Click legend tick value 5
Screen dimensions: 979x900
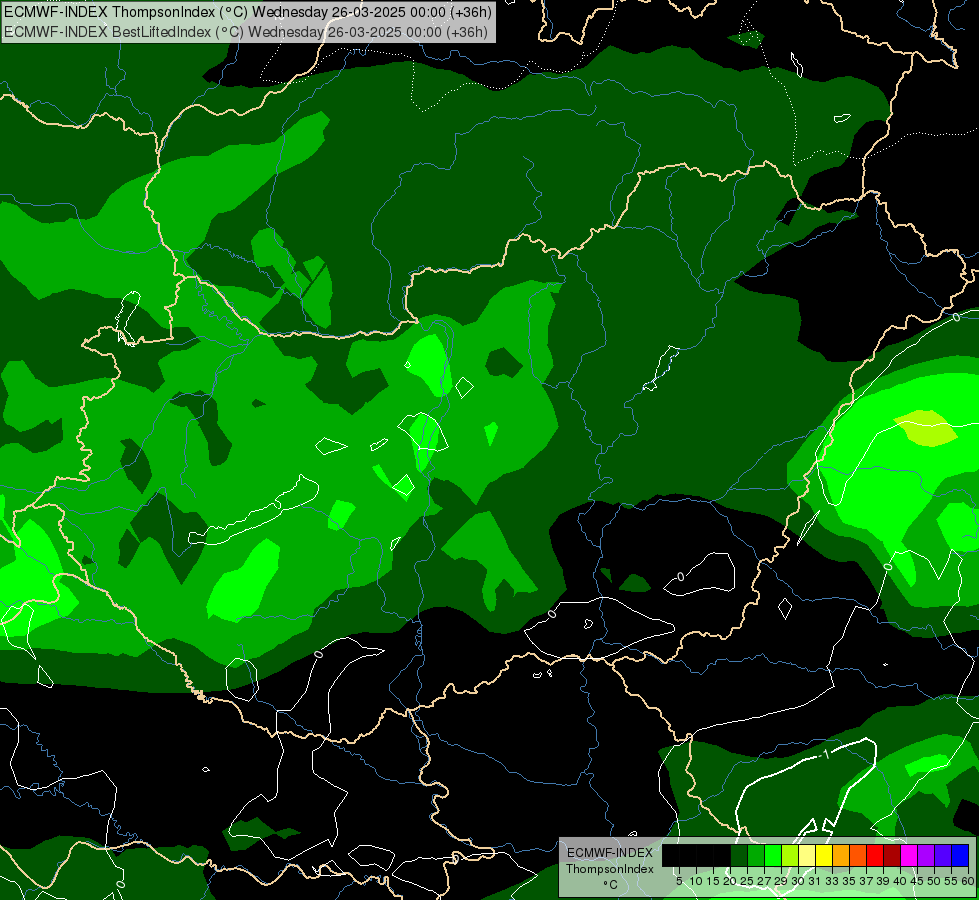[x=679, y=881]
